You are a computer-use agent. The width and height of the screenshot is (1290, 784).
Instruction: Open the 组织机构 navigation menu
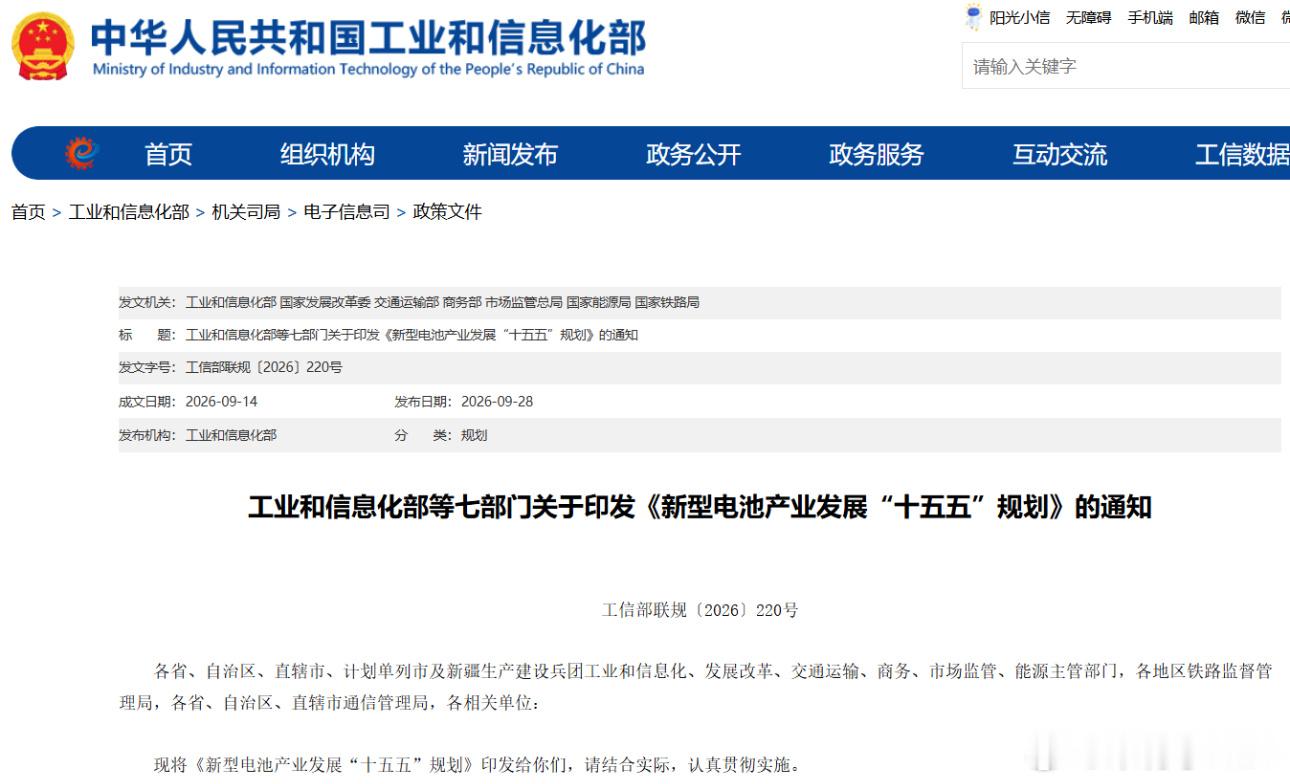tap(327, 154)
